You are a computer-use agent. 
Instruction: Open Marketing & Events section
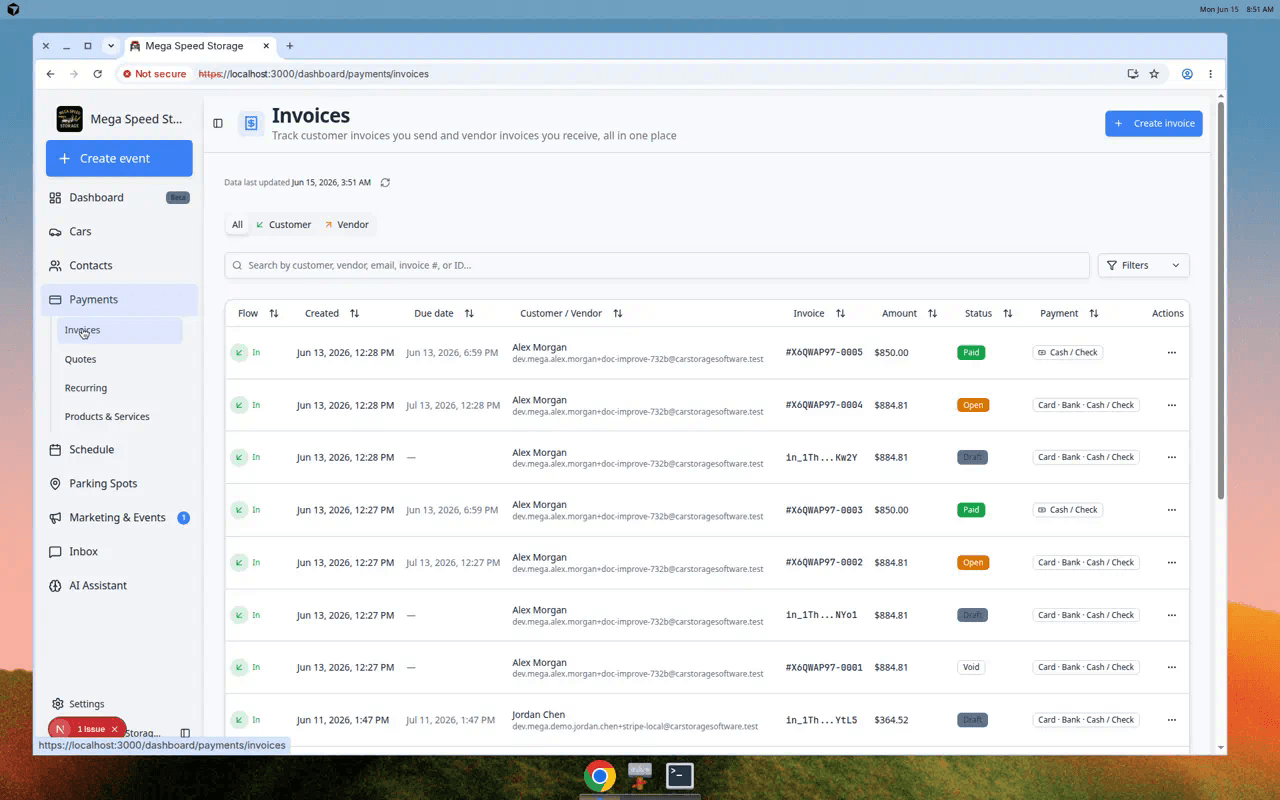[x=119, y=518]
